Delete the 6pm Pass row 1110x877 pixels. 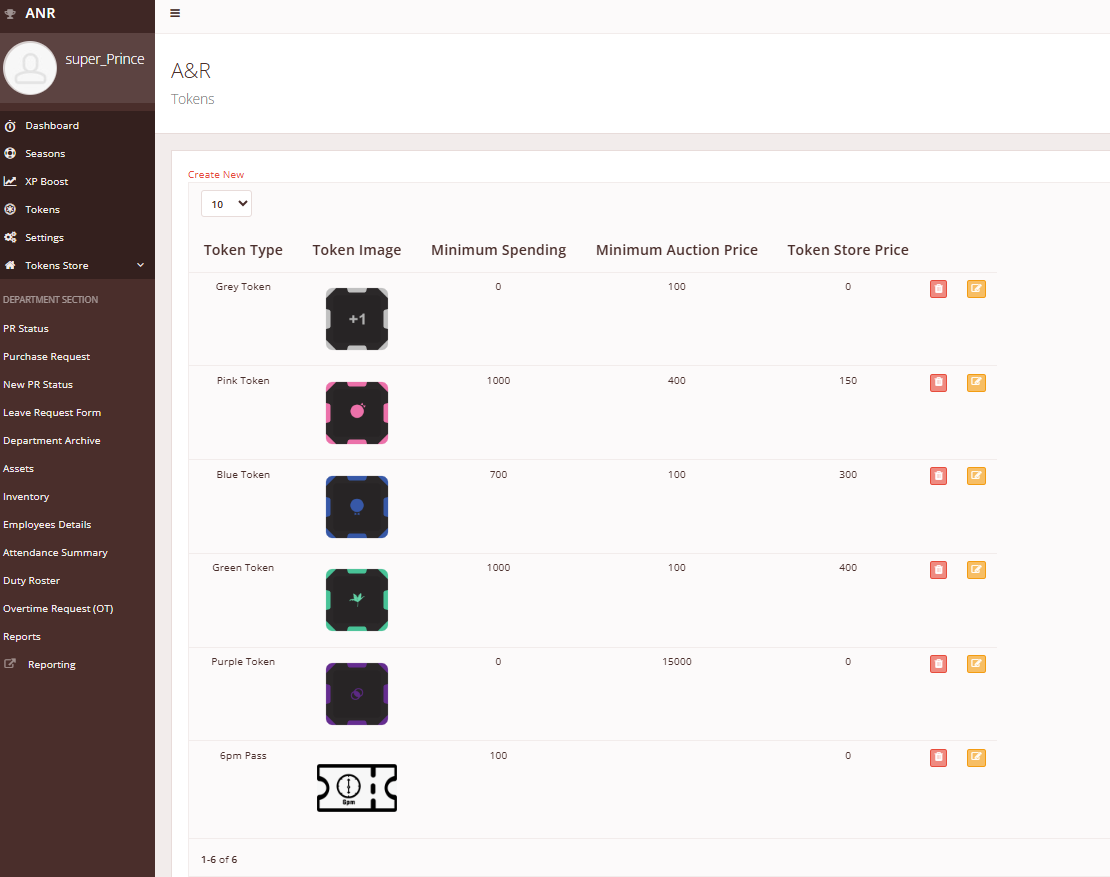point(938,758)
